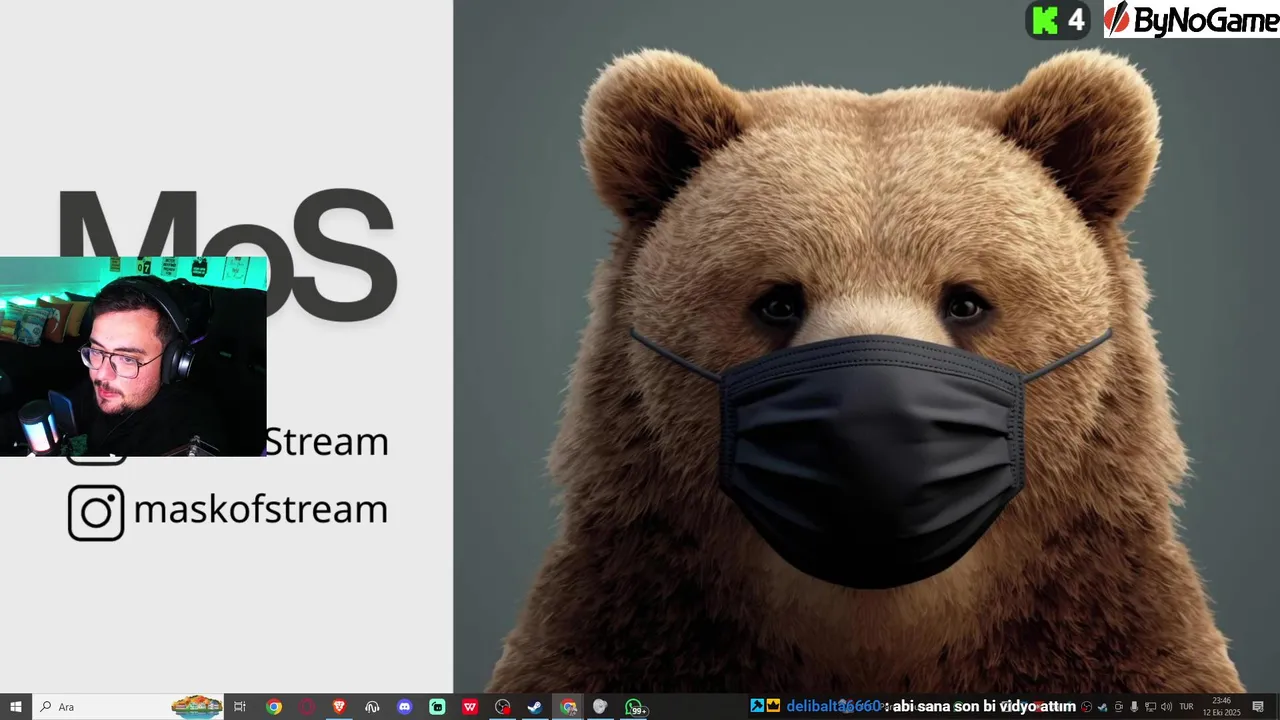
Task: Click the Ara search box in taskbar
Action: point(128,707)
